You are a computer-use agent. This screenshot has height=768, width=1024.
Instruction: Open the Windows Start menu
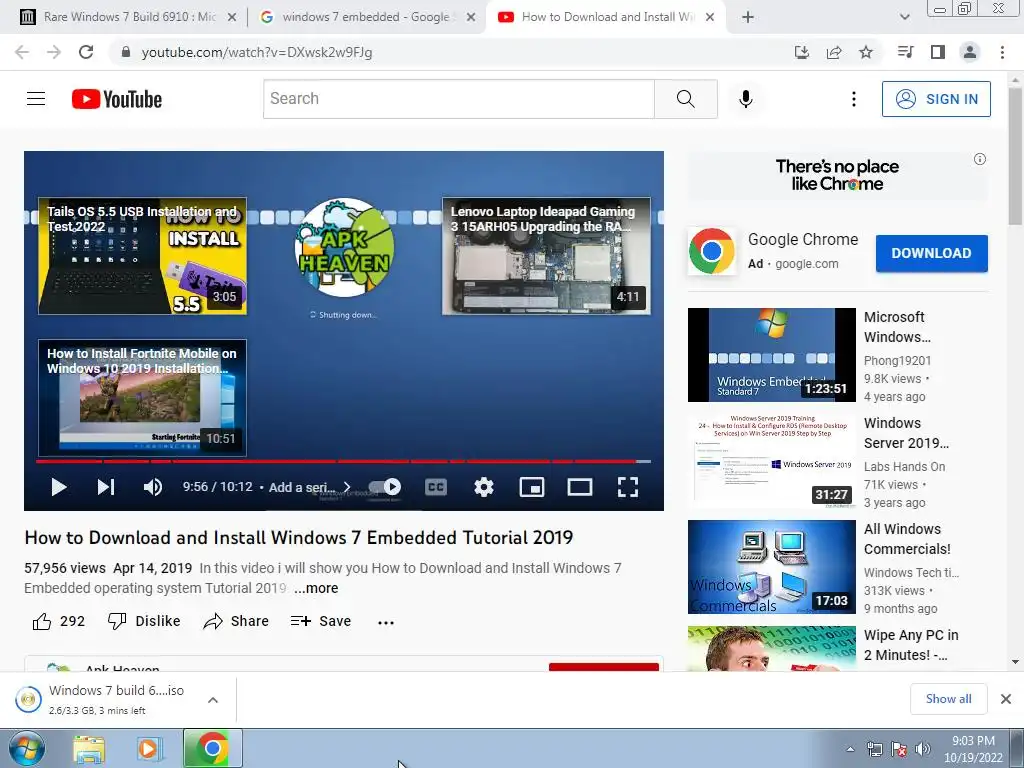27,748
